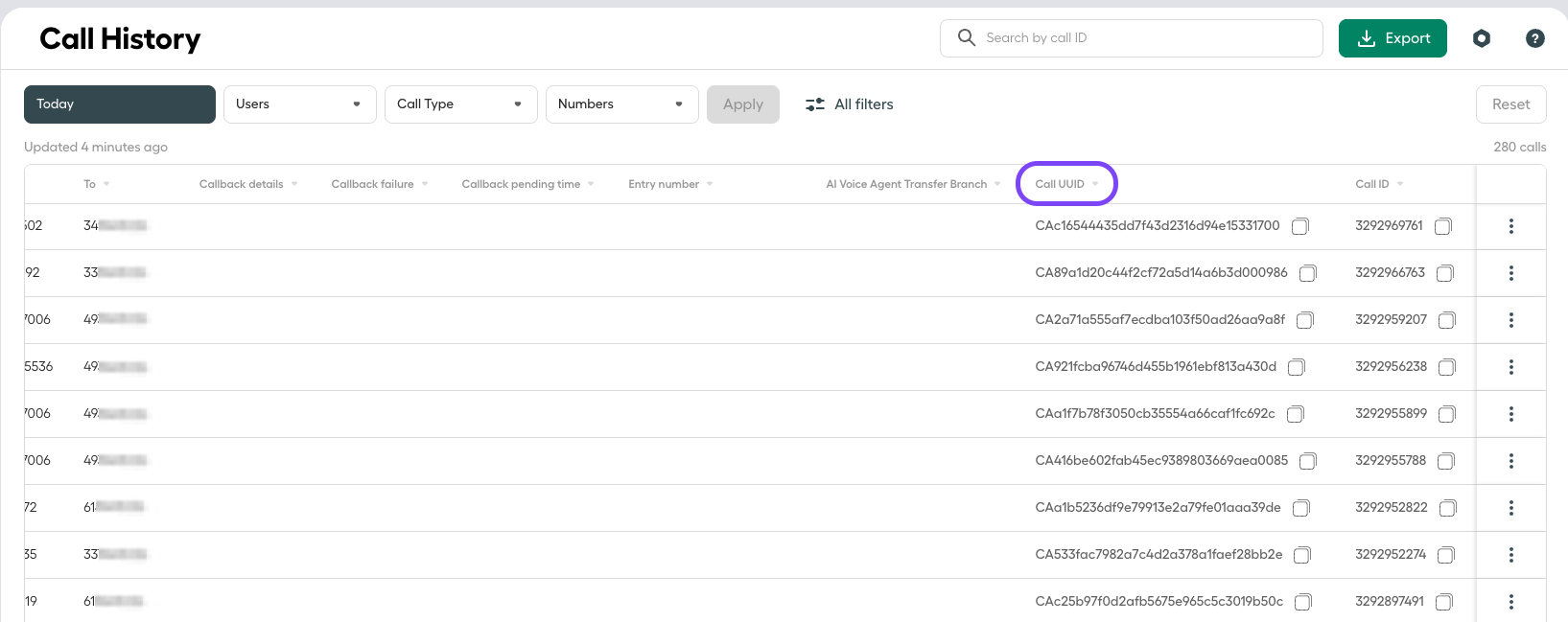Click the Export button

[1392, 38]
